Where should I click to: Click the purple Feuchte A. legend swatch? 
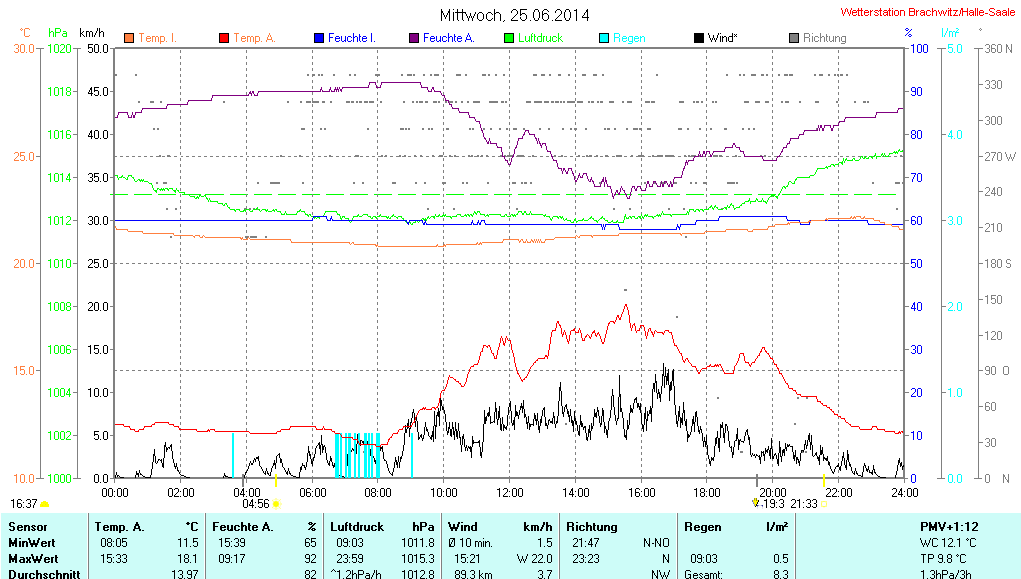point(414,38)
